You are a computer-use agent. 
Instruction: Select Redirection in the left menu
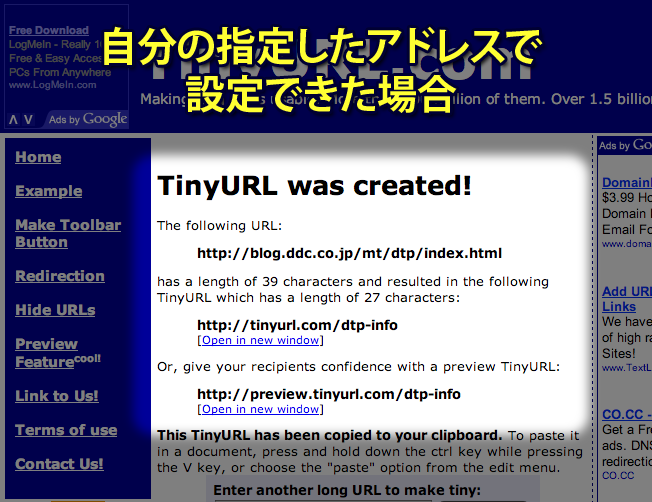point(60,276)
